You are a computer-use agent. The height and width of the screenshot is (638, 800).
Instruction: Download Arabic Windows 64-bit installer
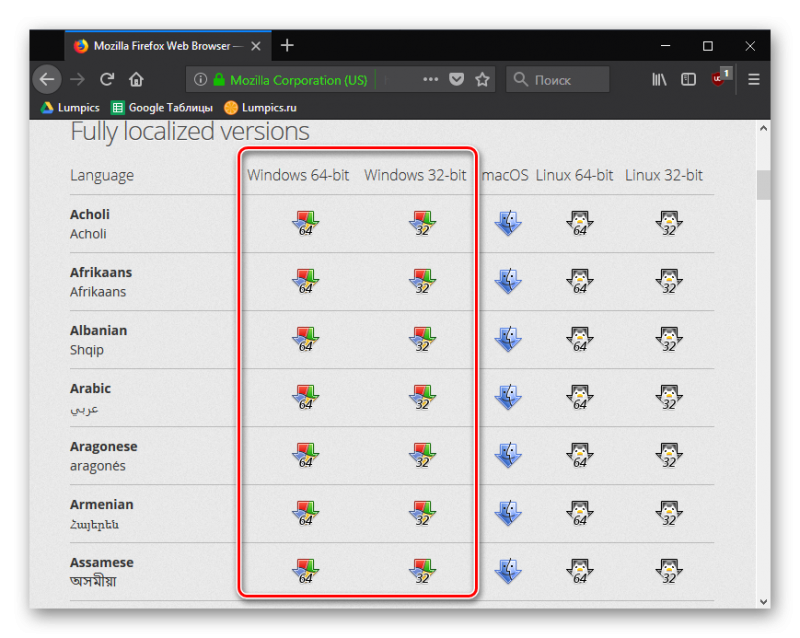pyautogui.click(x=305, y=398)
